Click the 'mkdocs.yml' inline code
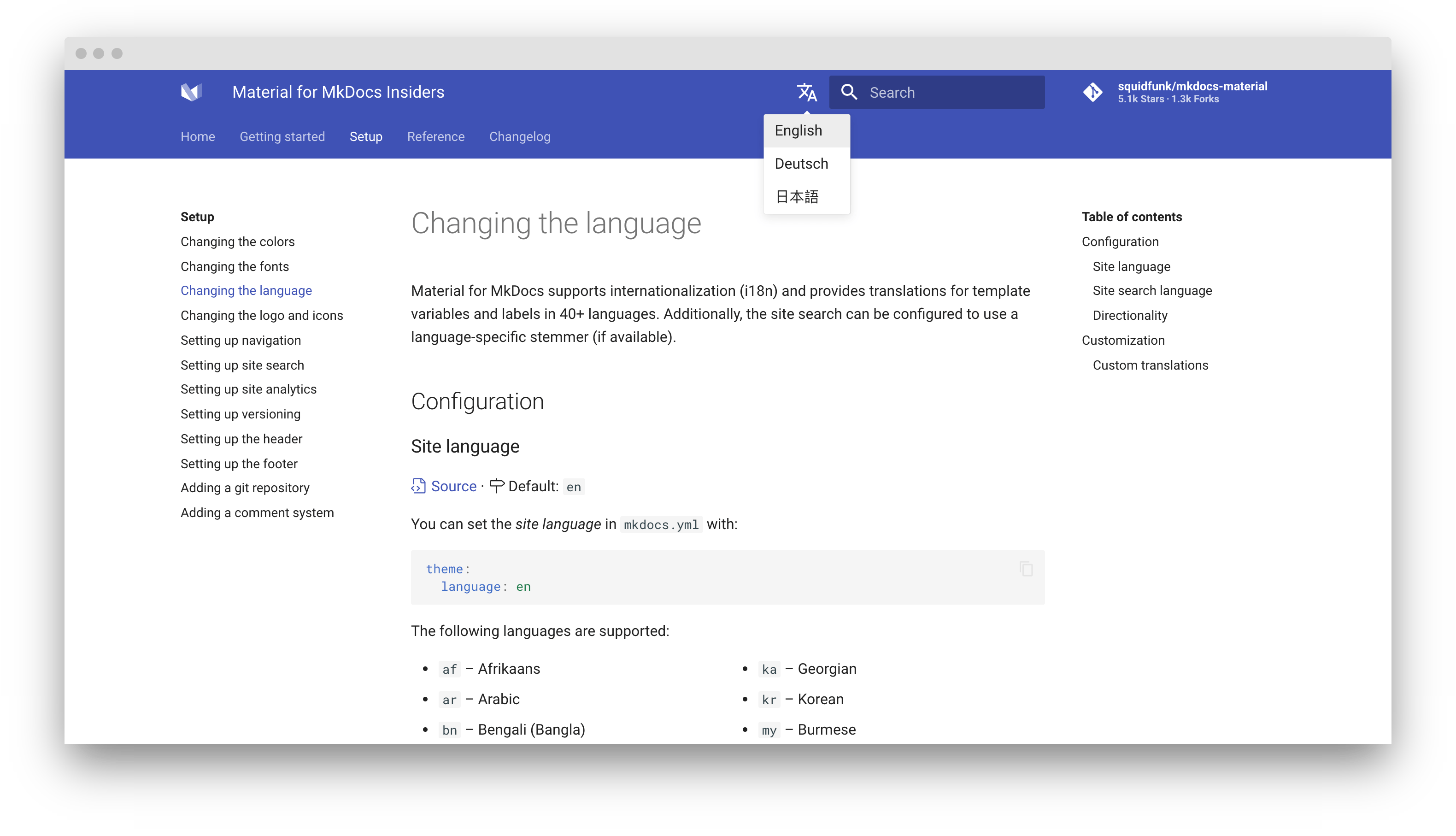Screen dimensions: 1456x836 click(661, 525)
